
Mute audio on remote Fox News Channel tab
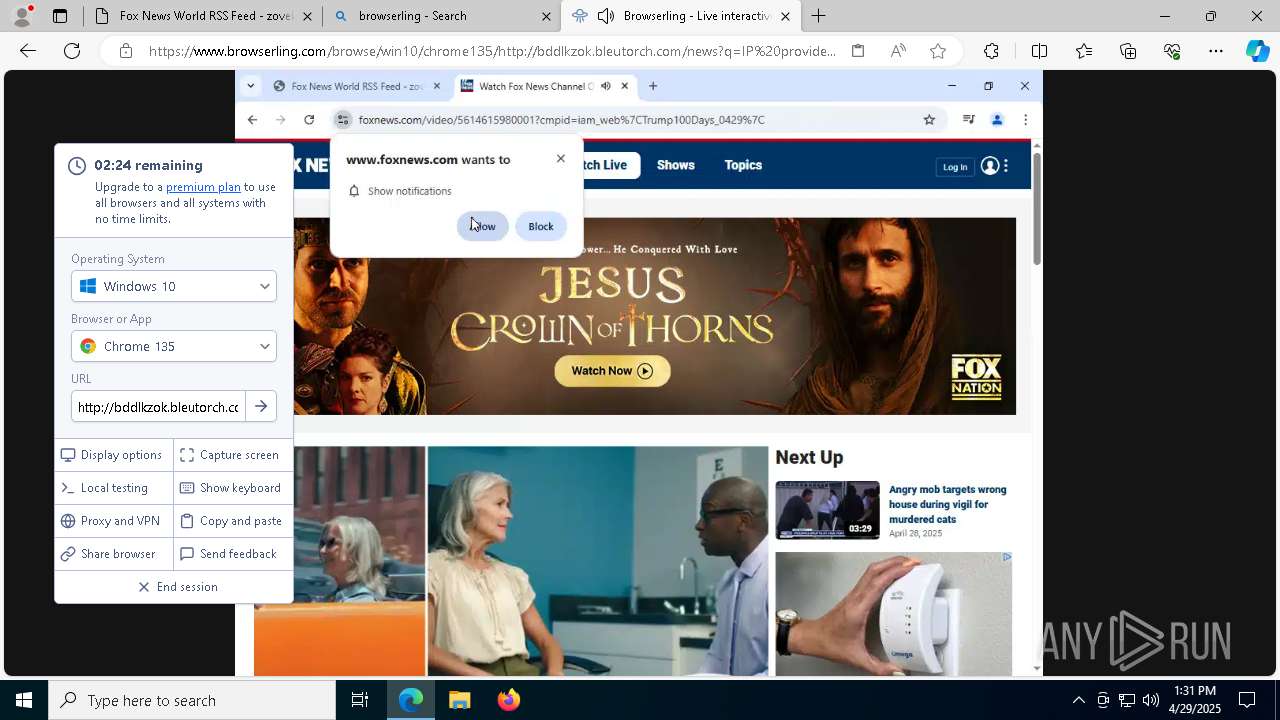click(606, 86)
